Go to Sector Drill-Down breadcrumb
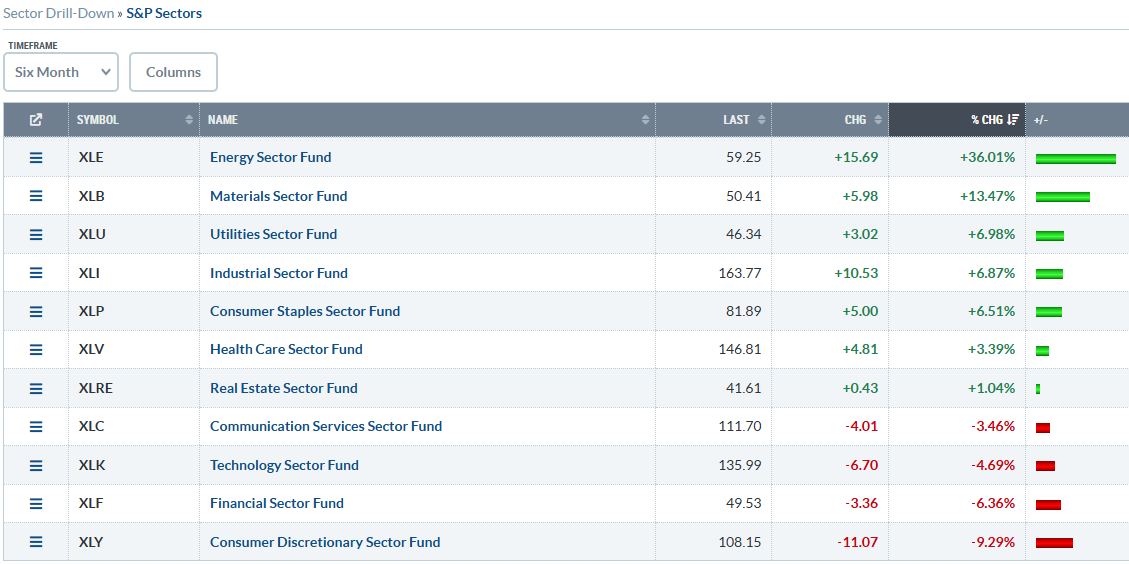Image resolution: width=1129 pixels, height=564 pixels. (58, 14)
